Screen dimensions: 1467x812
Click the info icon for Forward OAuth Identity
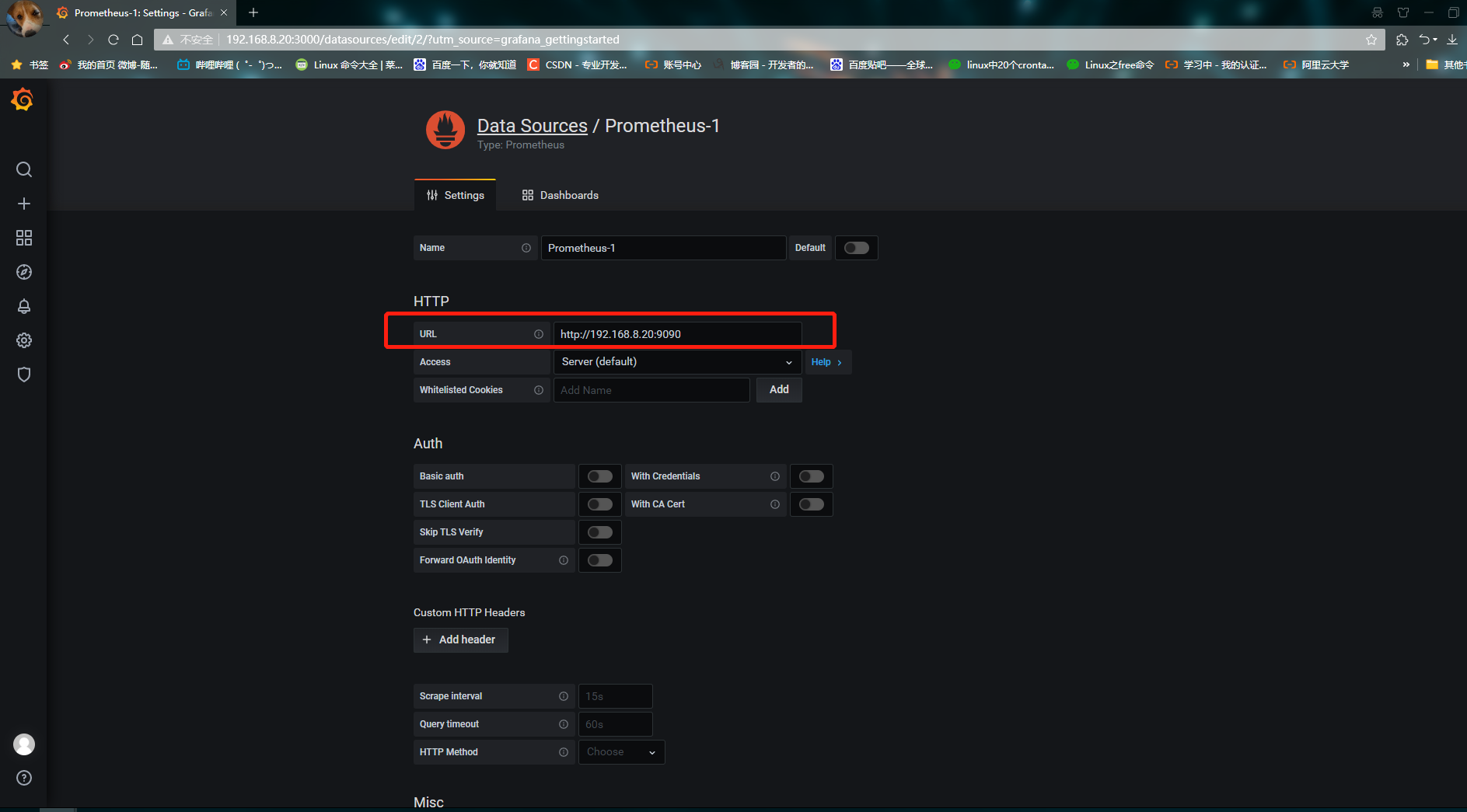tap(564, 560)
